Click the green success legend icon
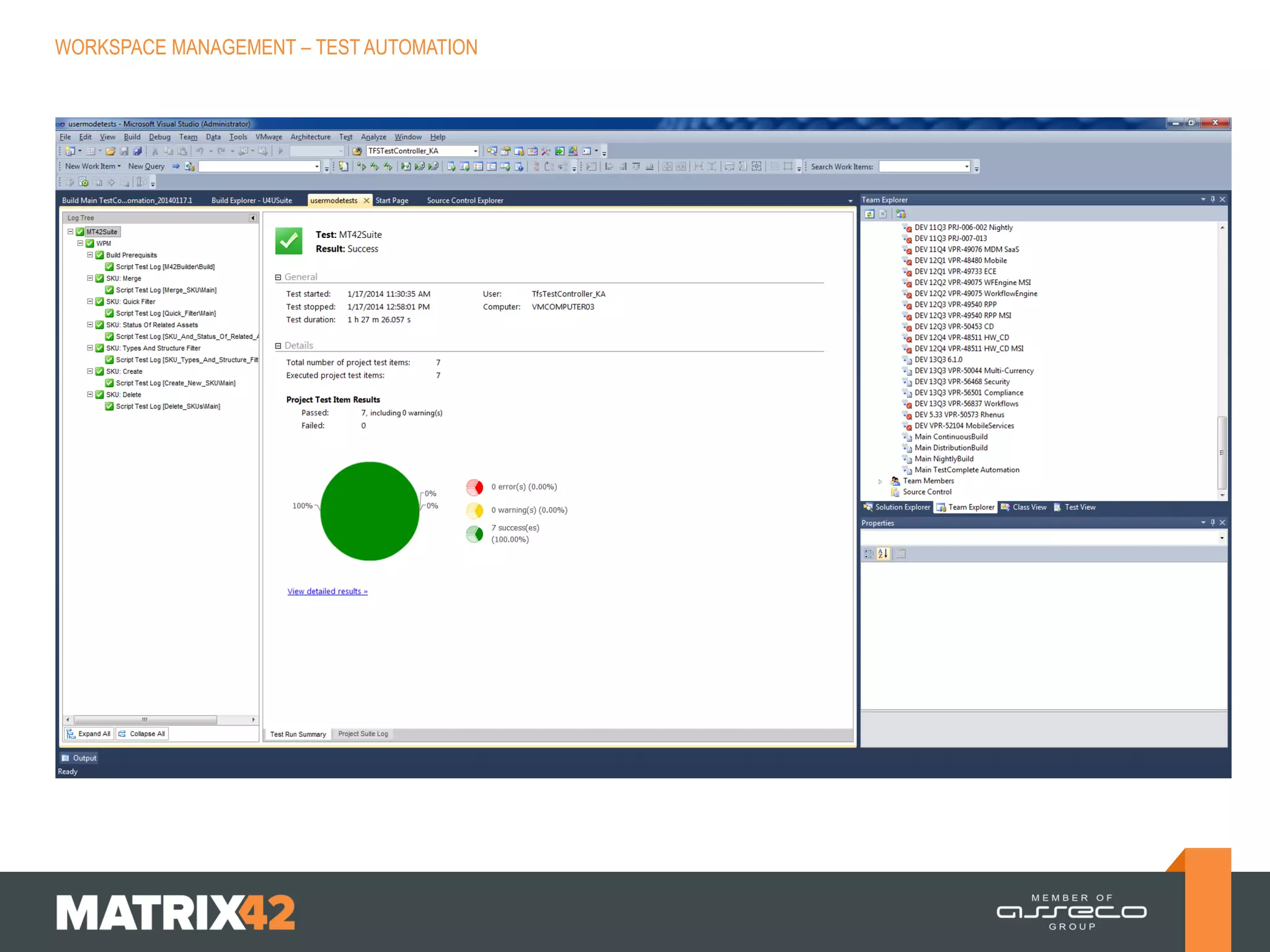Screen dimensions: 1270x952 474,534
